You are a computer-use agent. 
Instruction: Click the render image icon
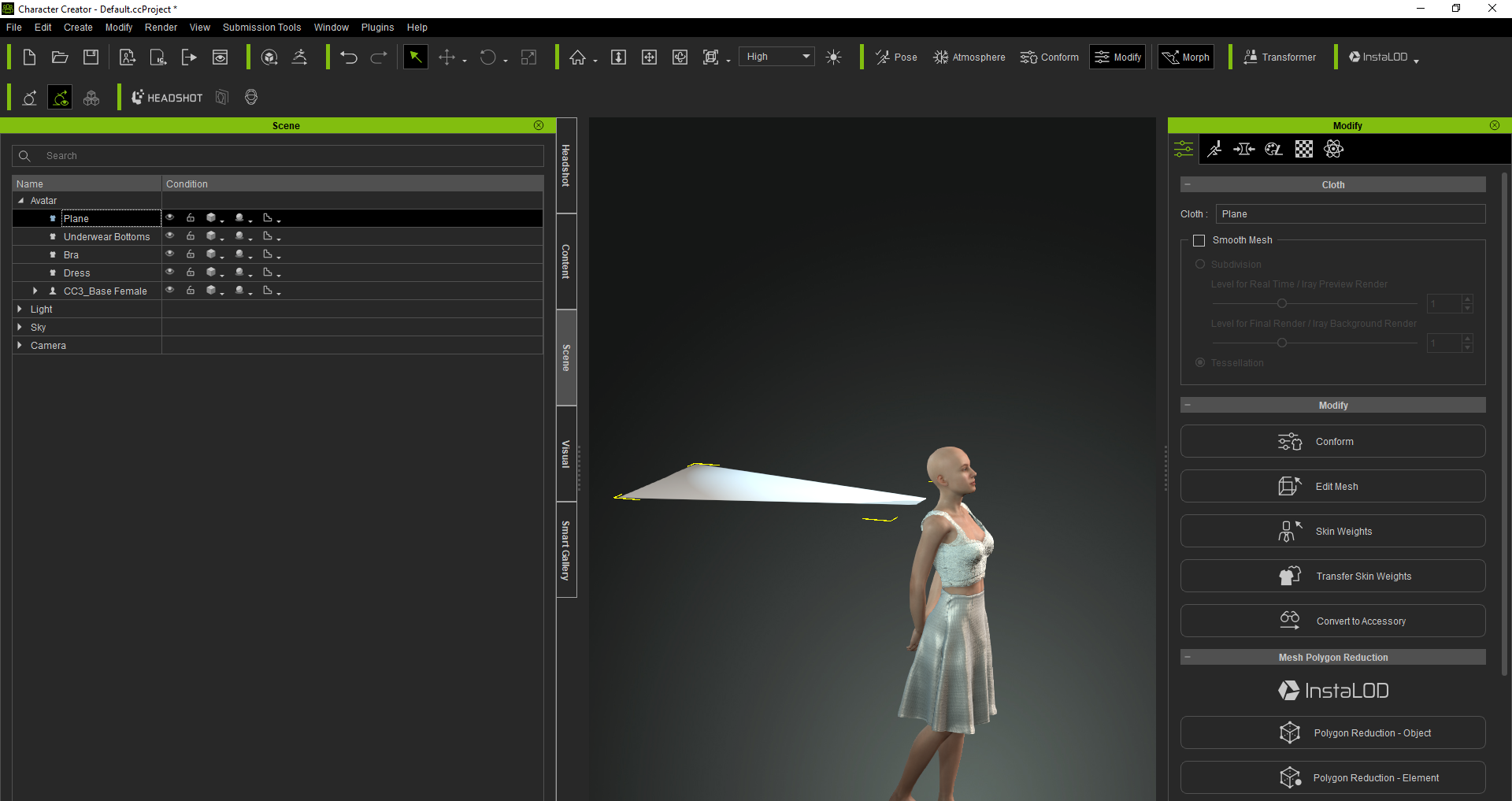220,57
